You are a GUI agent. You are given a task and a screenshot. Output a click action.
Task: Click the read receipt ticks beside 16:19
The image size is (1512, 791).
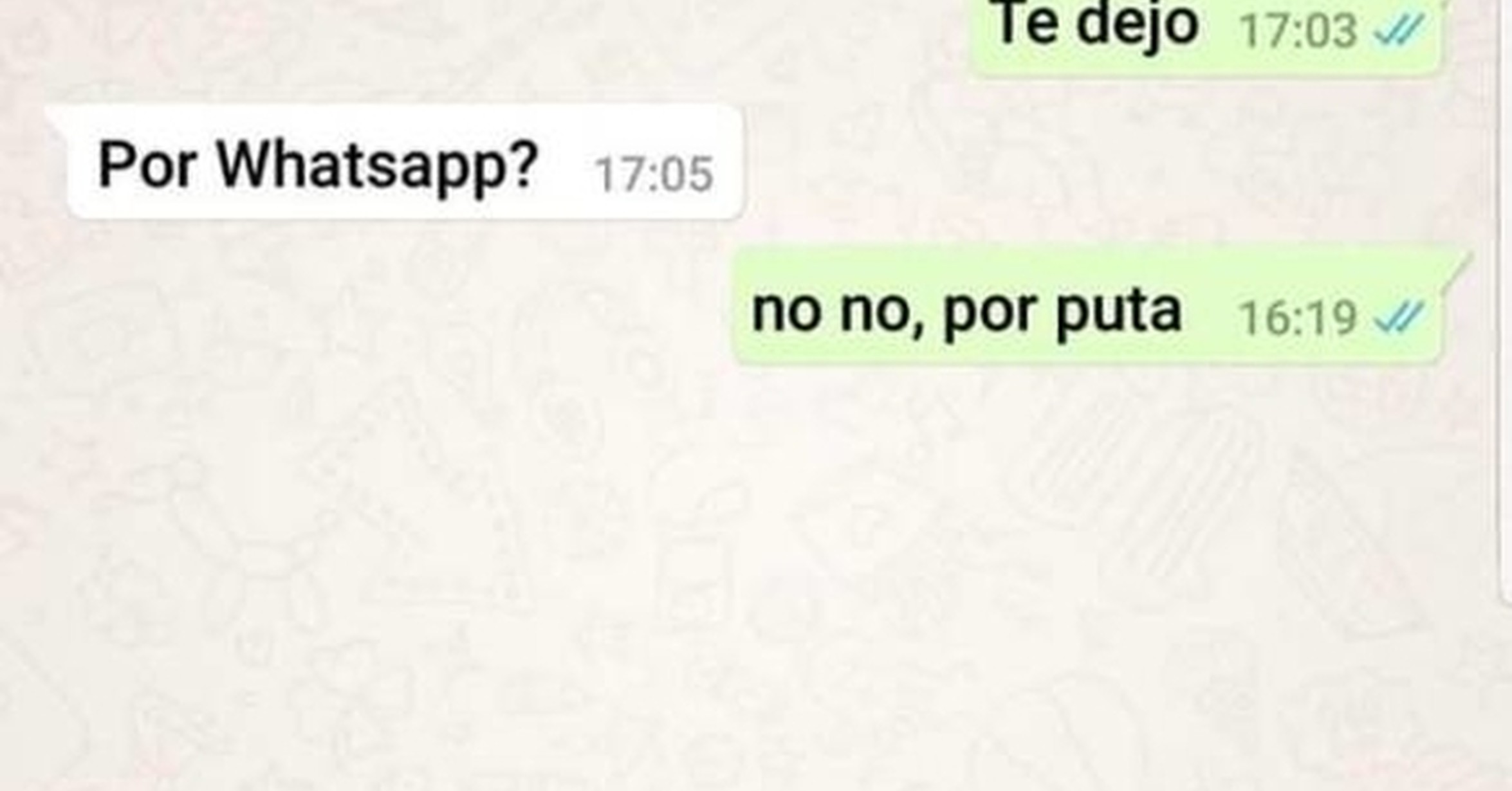click(x=1399, y=318)
